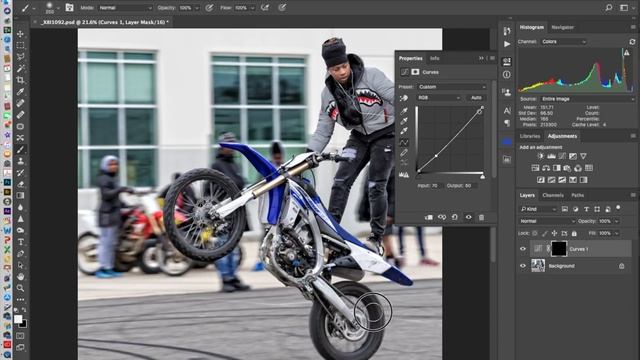The width and height of the screenshot is (640, 360).
Task: Switch to the Channels tab
Action: (x=553, y=195)
